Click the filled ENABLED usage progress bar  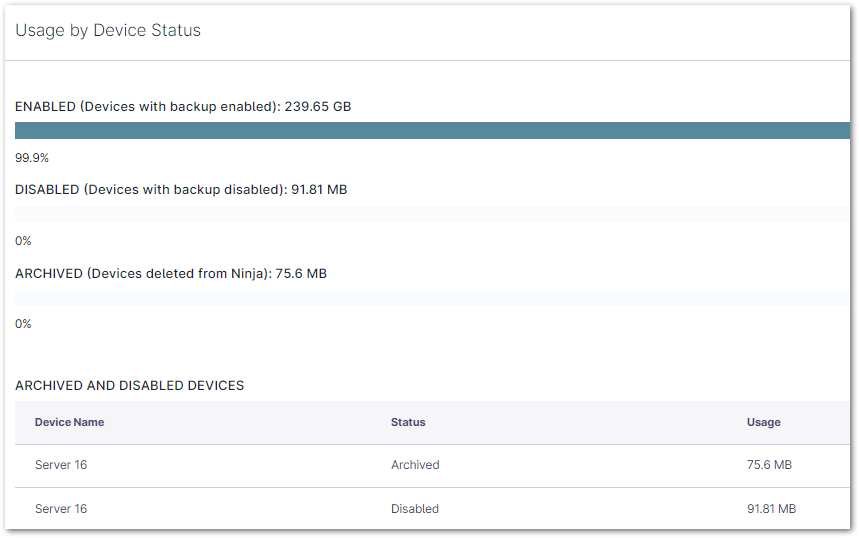point(432,131)
